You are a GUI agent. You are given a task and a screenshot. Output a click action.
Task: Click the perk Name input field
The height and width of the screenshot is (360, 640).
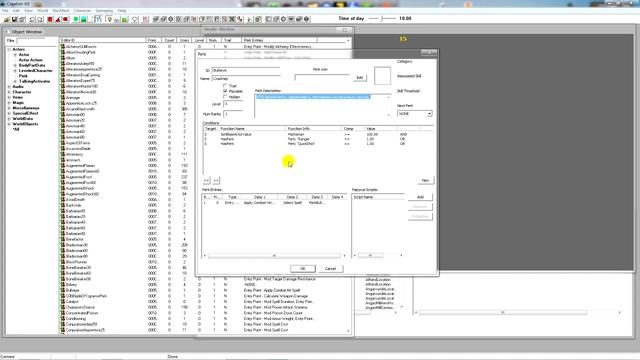pyautogui.click(x=246, y=78)
